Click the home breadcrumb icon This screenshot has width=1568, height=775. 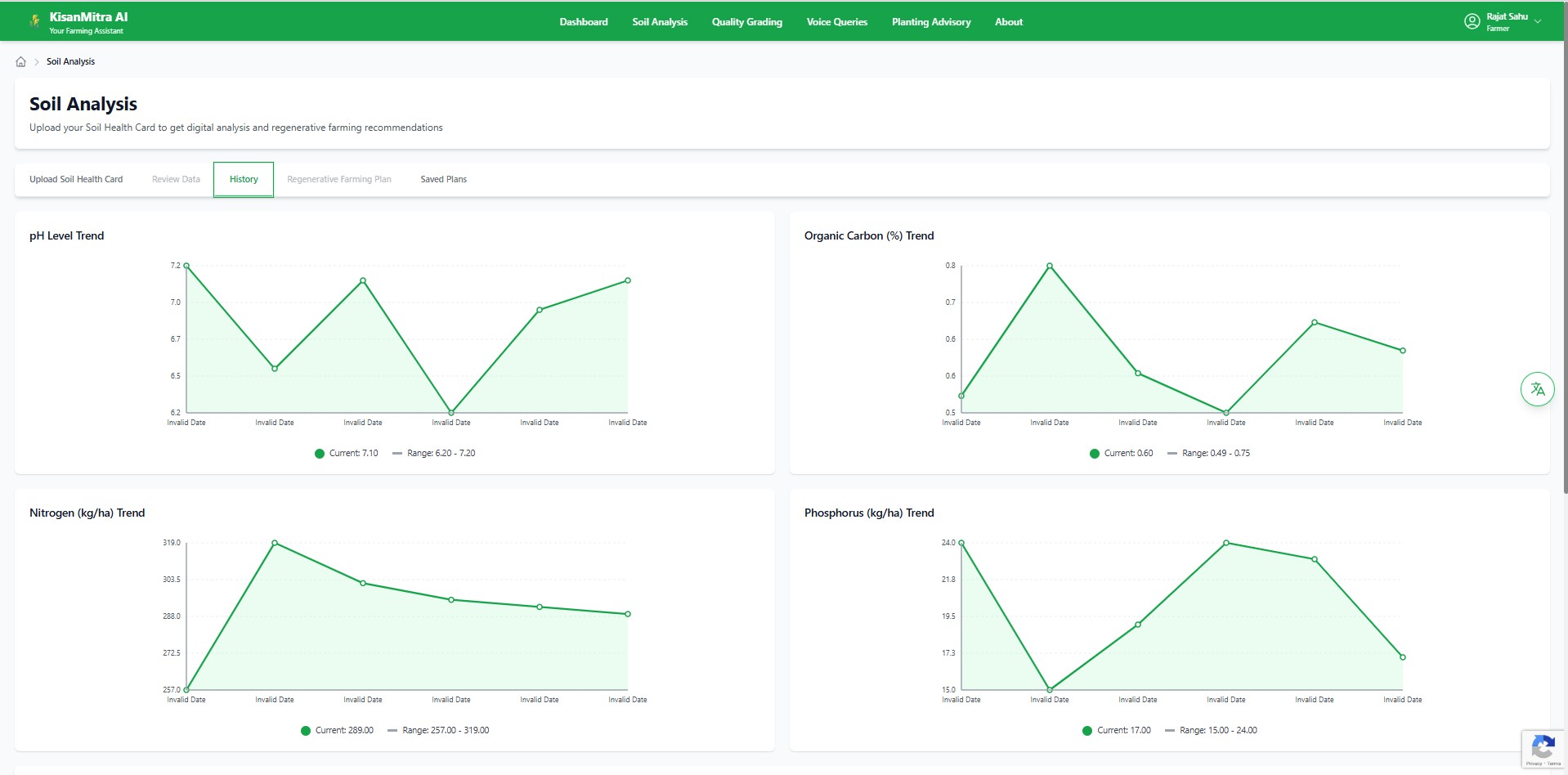click(x=21, y=61)
